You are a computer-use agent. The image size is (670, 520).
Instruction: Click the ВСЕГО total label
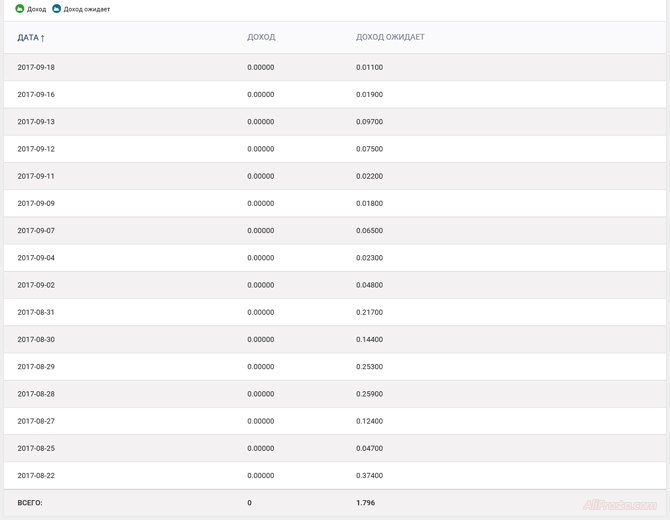point(30,503)
